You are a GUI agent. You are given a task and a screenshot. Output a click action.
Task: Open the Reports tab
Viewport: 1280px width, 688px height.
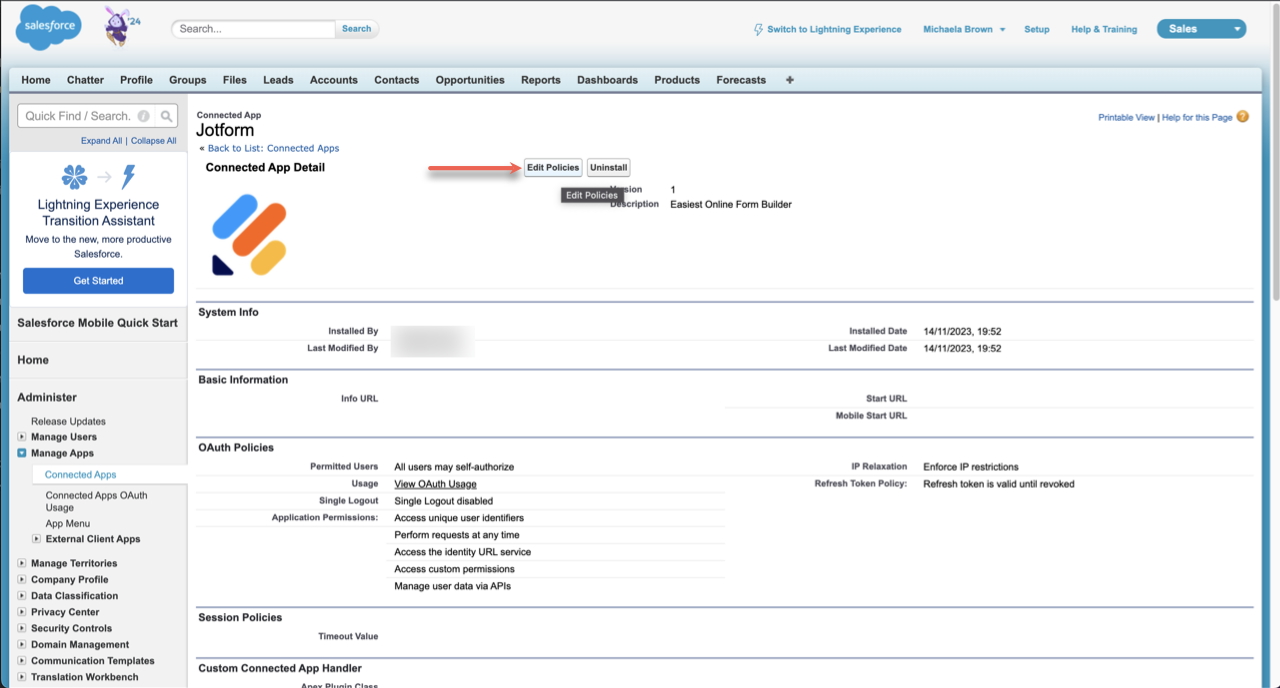[541, 80]
